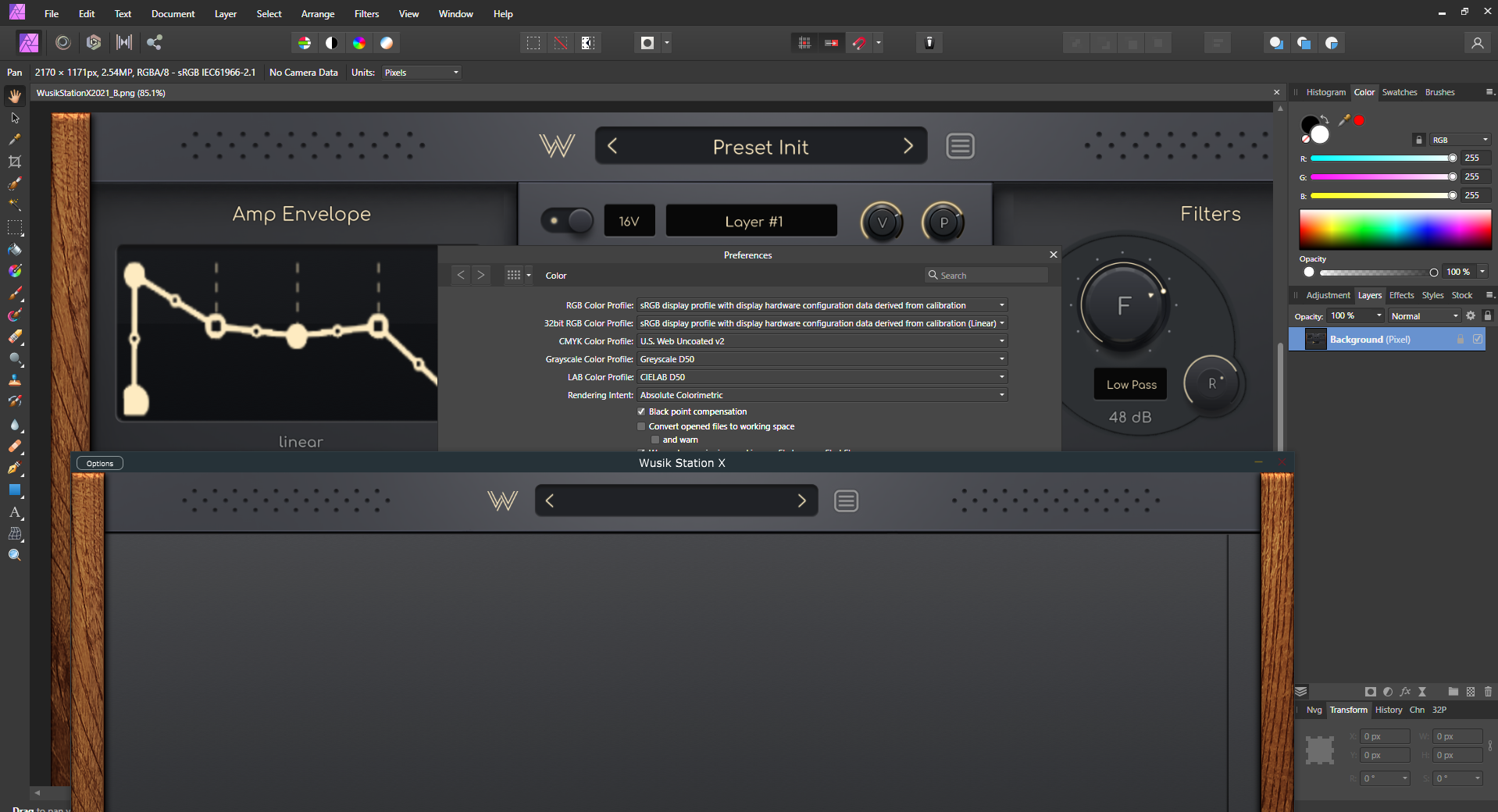Select the Rectangle shape tool
Viewport: 1498px width, 812px height.
[x=15, y=490]
